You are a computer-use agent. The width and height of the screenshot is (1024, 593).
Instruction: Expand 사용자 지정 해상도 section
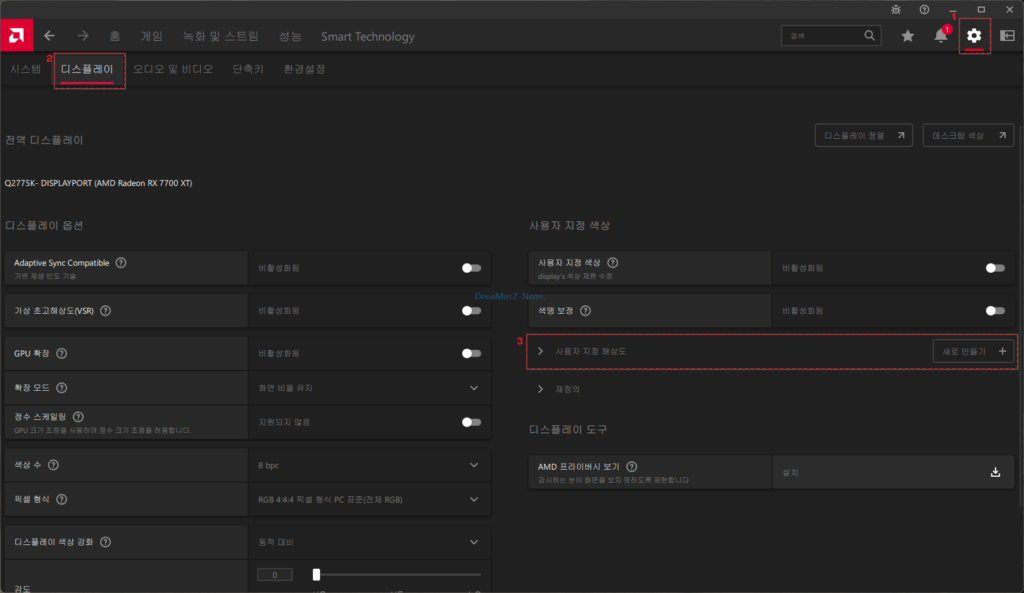tap(540, 351)
